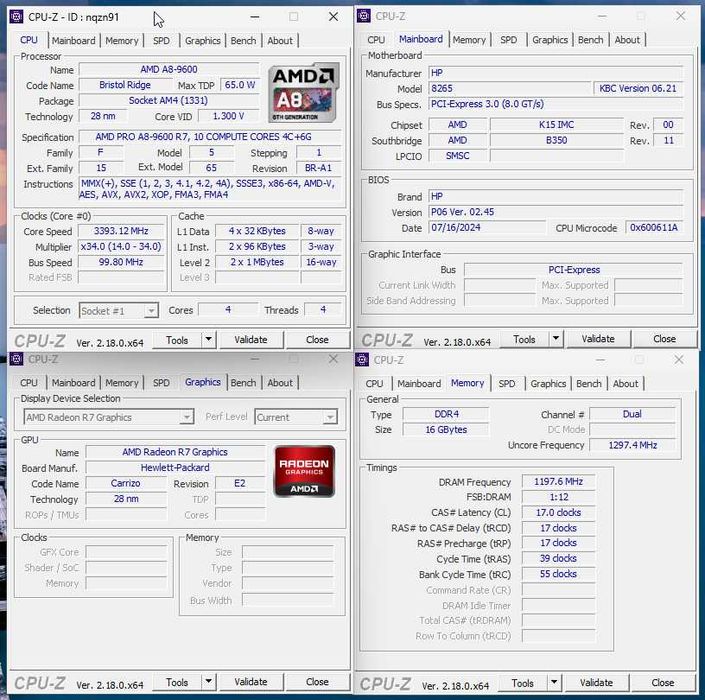Click the Package value Socket AM4 (1331)
This screenshot has height=700, width=705.
coord(169,100)
